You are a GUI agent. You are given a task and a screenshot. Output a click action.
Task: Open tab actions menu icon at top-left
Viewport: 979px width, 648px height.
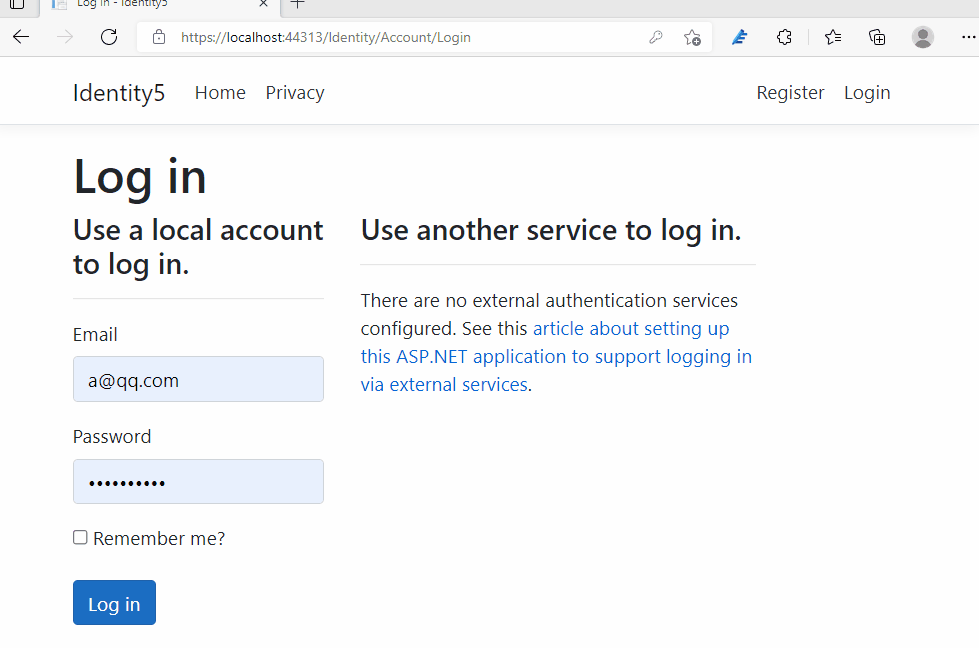[x=17, y=4]
